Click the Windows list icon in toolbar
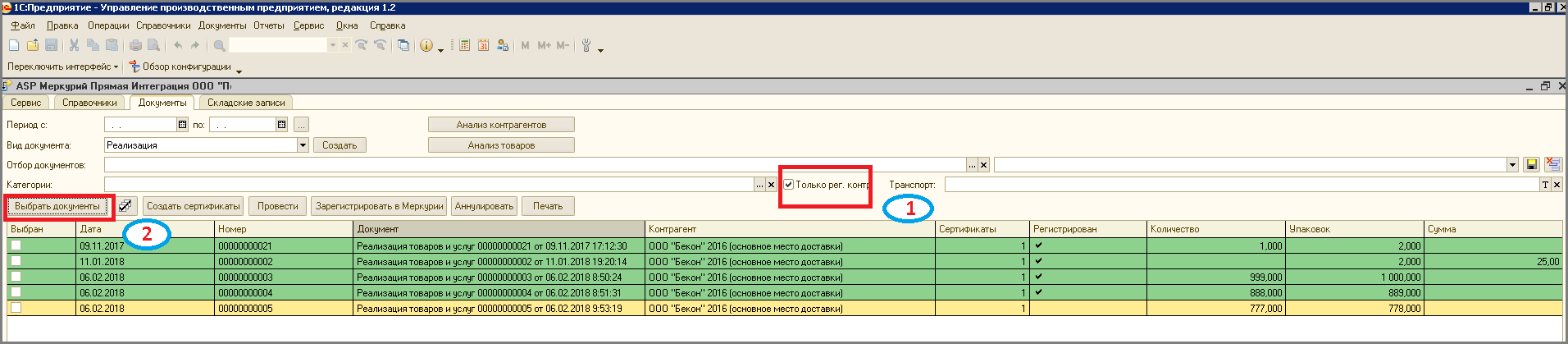This screenshot has width=1568, height=344. (x=403, y=45)
